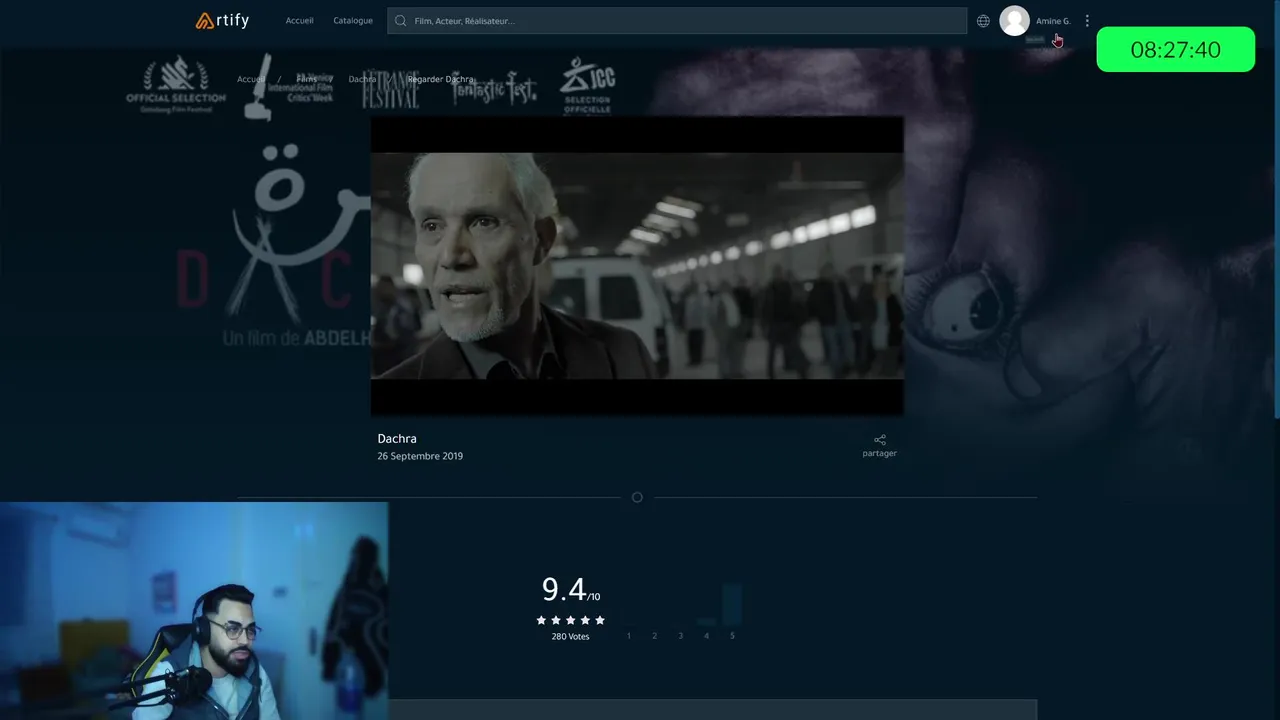Open the globe language selector
1280x720 pixels.
point(983,21)
